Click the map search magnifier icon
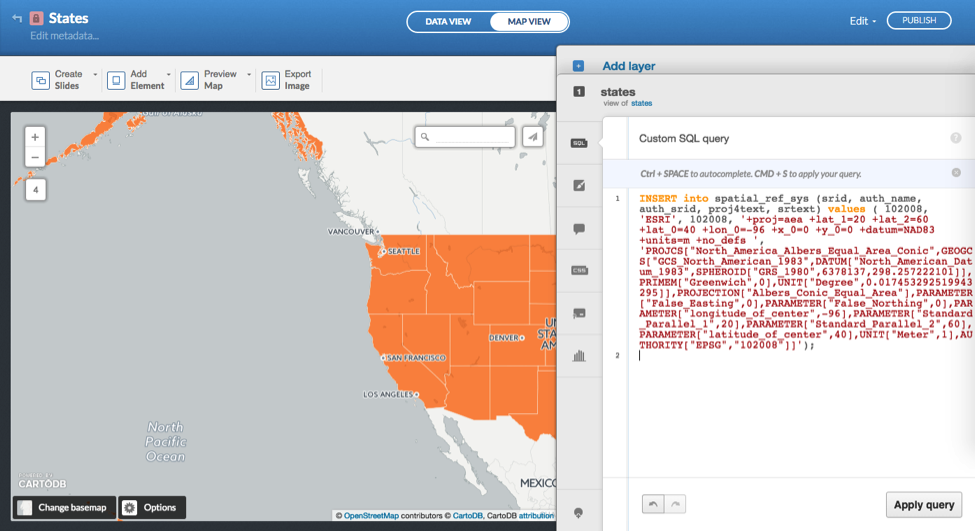The width and height of the screenshot is (975, 532). coord(425,137)
